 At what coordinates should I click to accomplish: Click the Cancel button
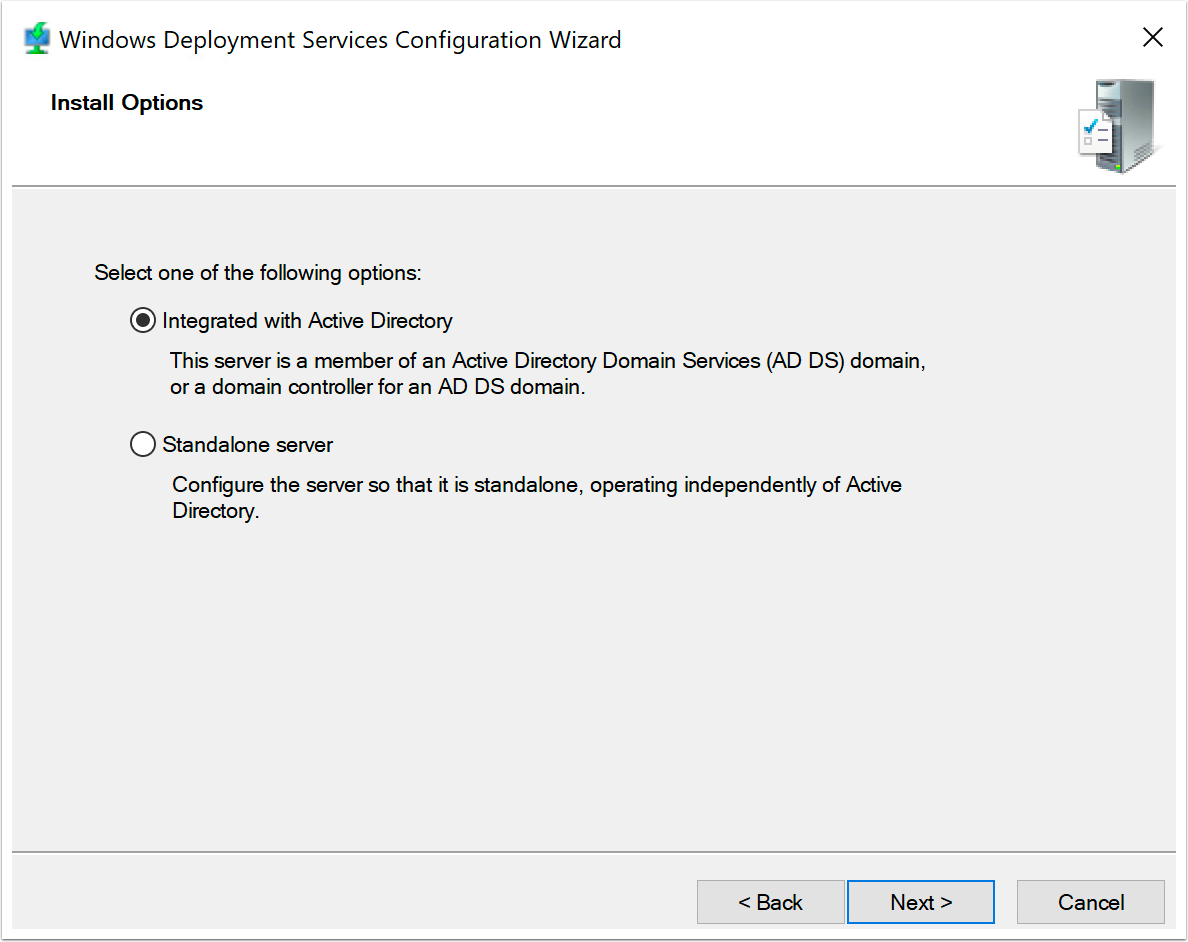[1090, 901]
